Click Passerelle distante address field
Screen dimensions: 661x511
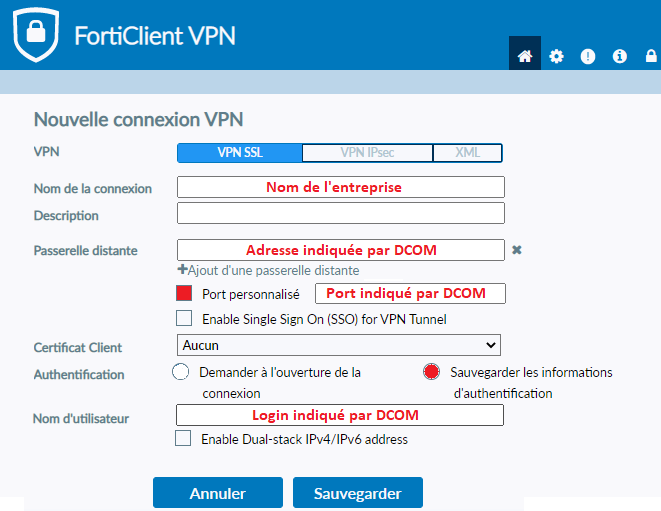pyautogui.click(x=341, y=250)
